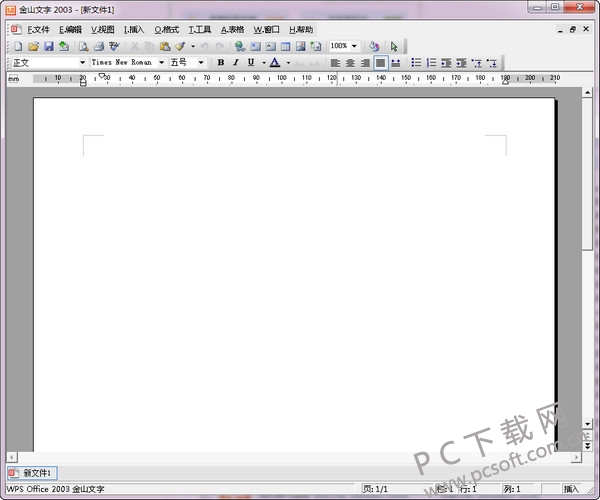Open the H.帮助 menu
This screenshot has height=500, width=600.
301,29
